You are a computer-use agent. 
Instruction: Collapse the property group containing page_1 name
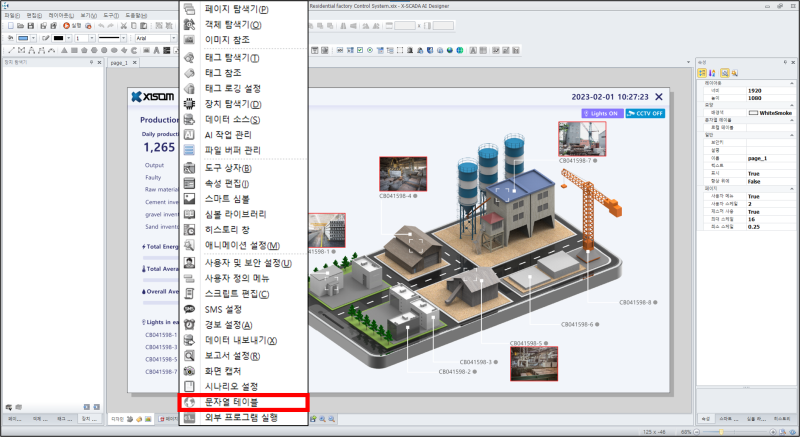(x=791, y=135)
